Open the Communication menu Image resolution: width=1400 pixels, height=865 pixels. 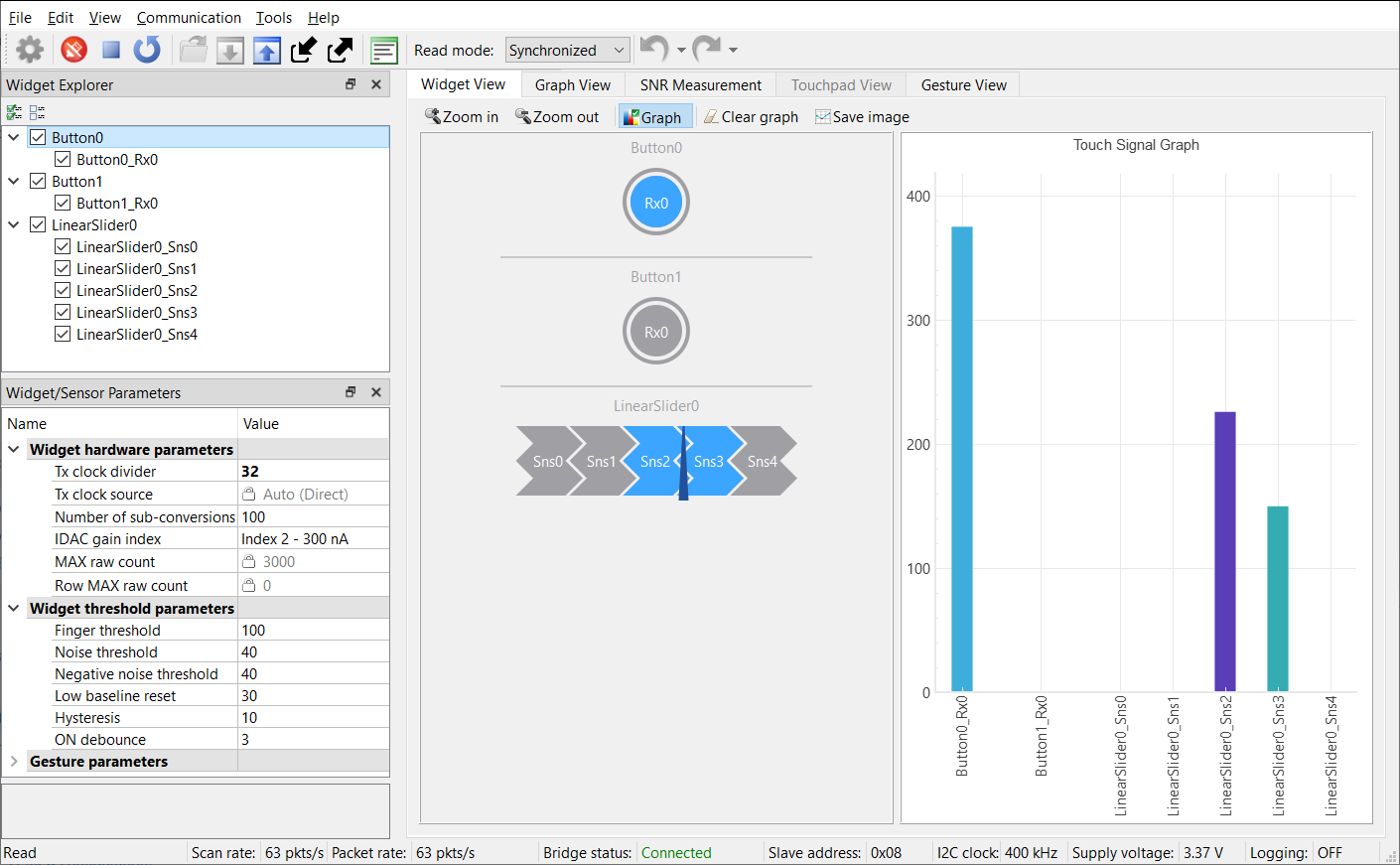(x=189, y=17)
